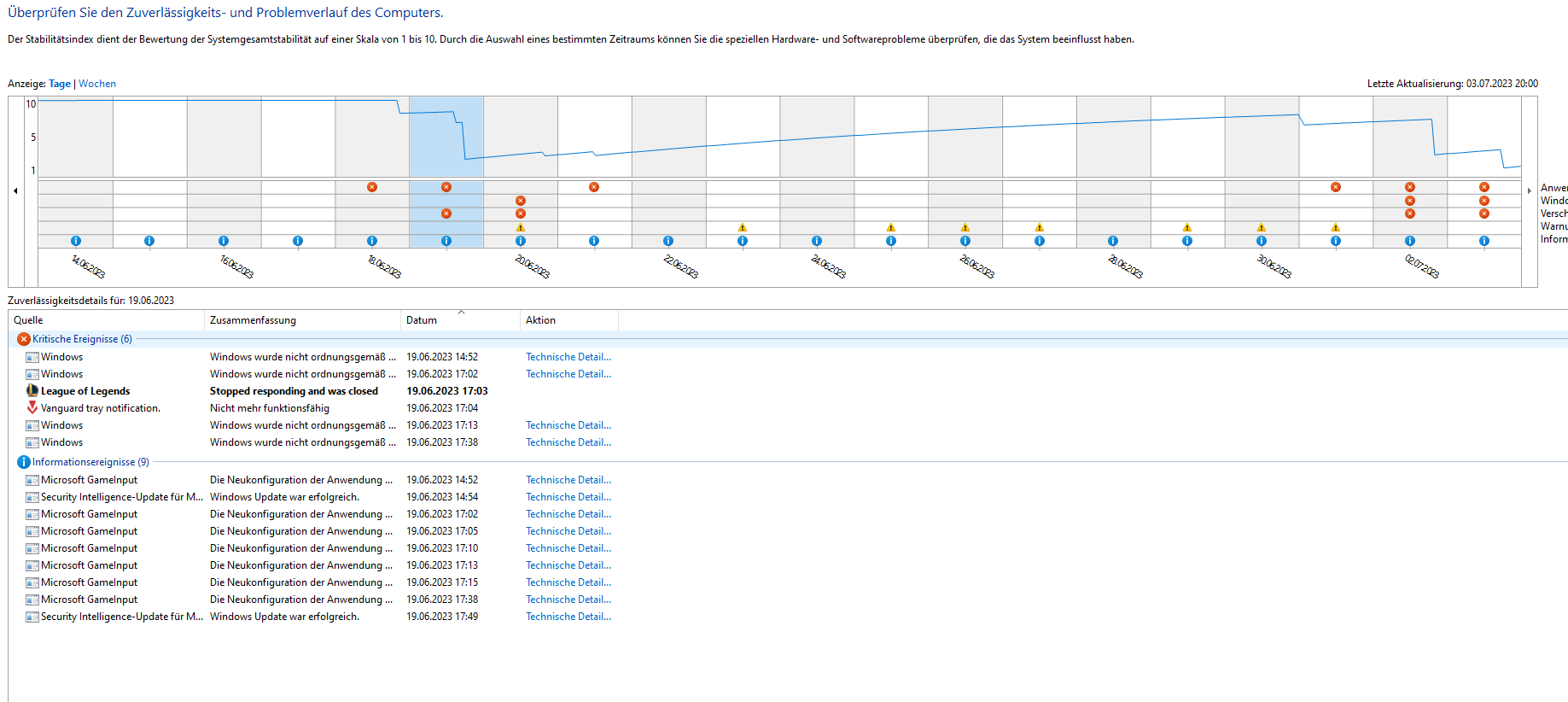Viewport: 1568px width, 702px height.
Task: Click information icon on 28.06.2023
Action: point(1113,241)
